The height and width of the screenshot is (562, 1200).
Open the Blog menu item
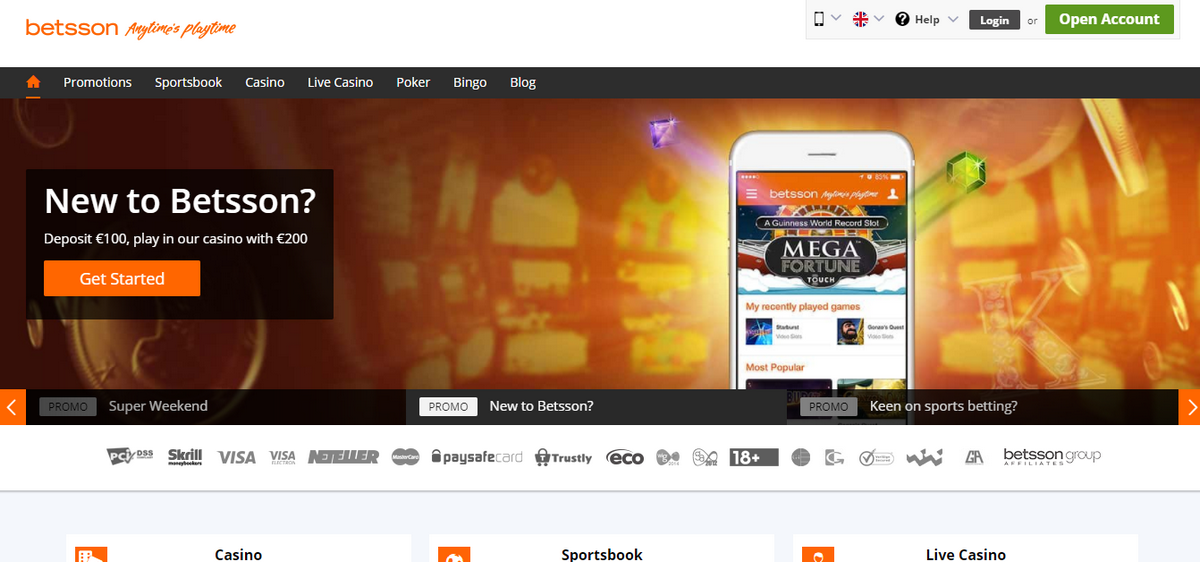coord(523,82)
